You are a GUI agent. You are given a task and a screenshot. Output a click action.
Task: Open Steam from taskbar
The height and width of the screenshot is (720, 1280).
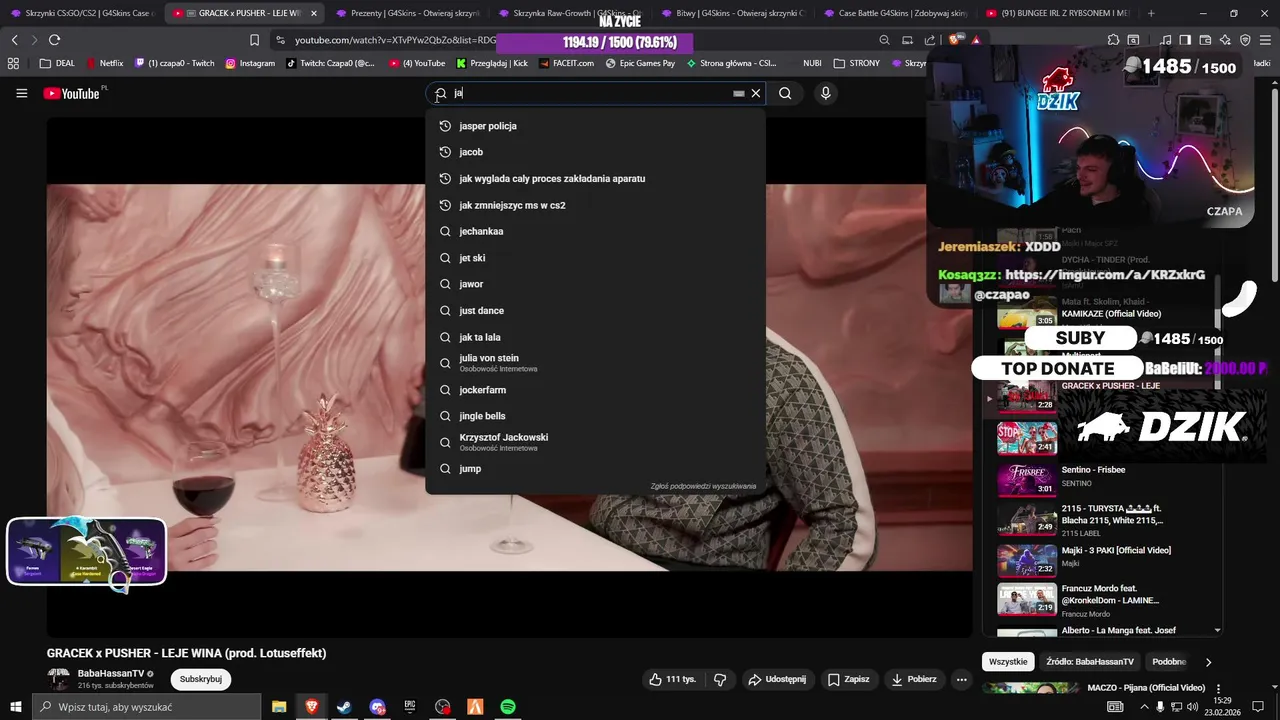(343, 707)
